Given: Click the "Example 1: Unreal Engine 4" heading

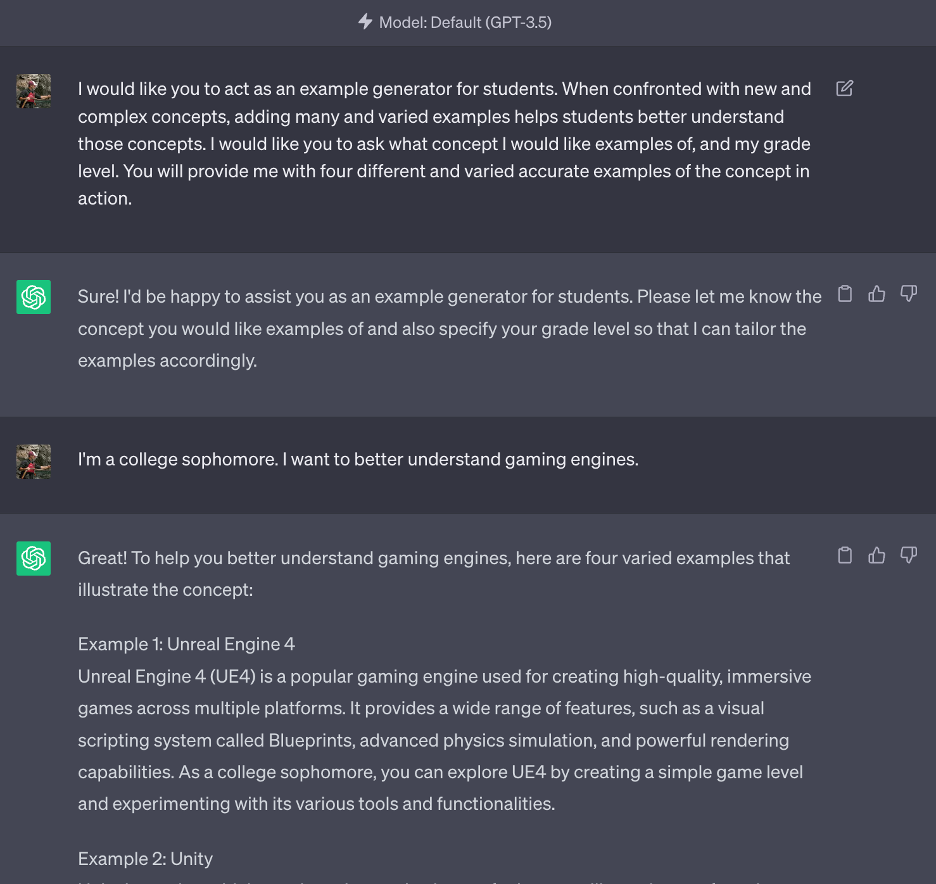Looking at the screenshot, I should [x=186, y=644].
